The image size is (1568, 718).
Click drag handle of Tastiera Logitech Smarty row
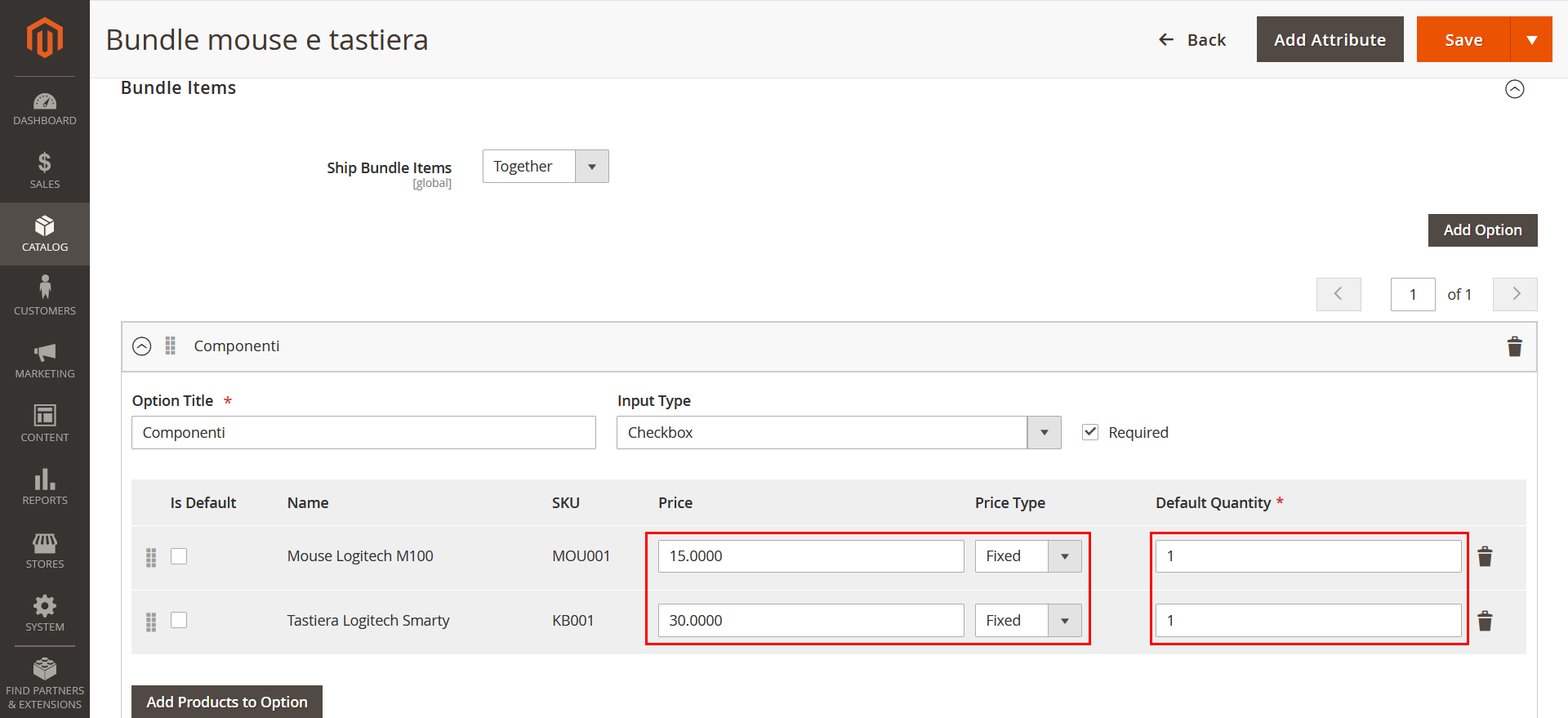pos(151,622)
